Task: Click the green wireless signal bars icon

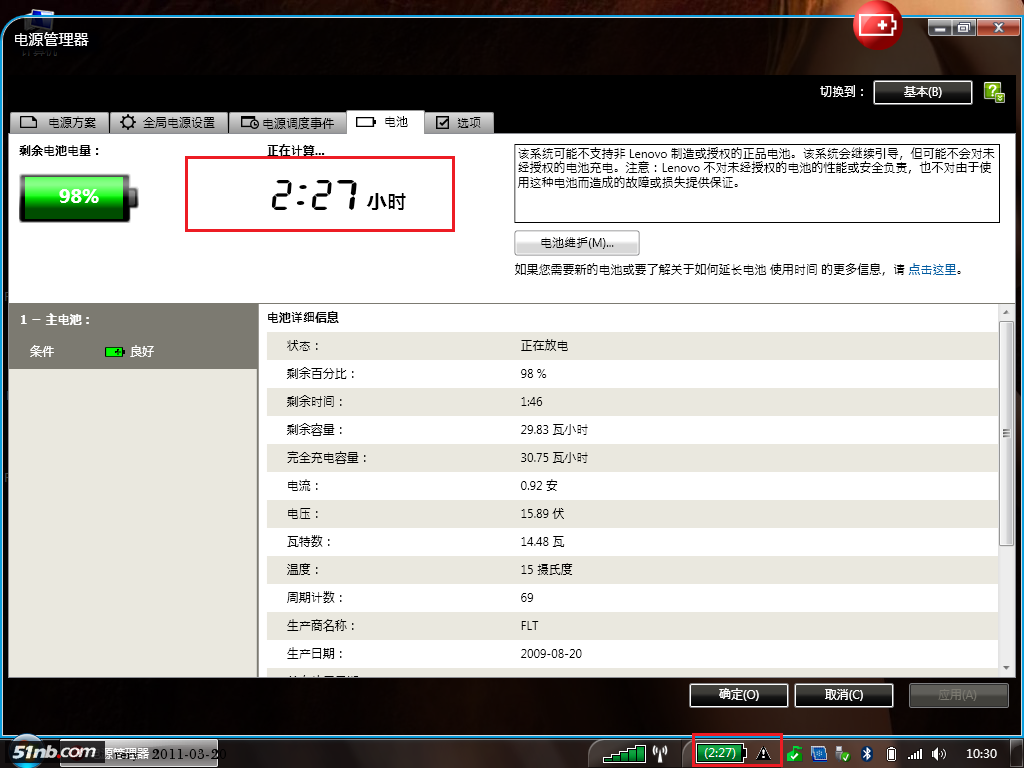Action: pos(623,753)
